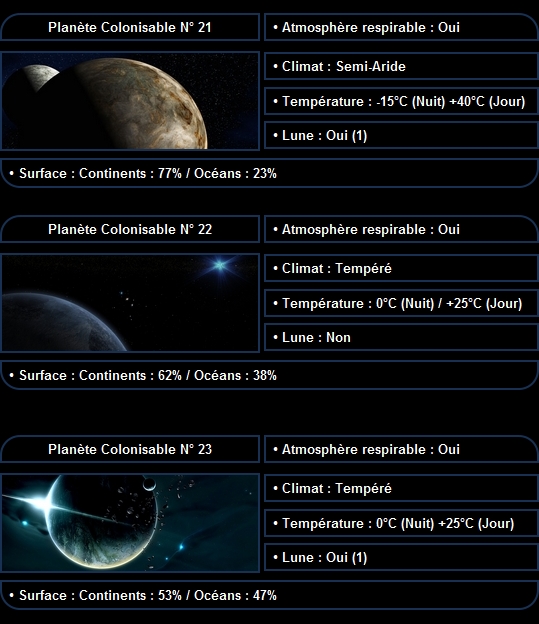This screenshot has height=624, width=539.
Task: Click Surface Continents 62% Océans 38% bar
Action: [270, 375]
